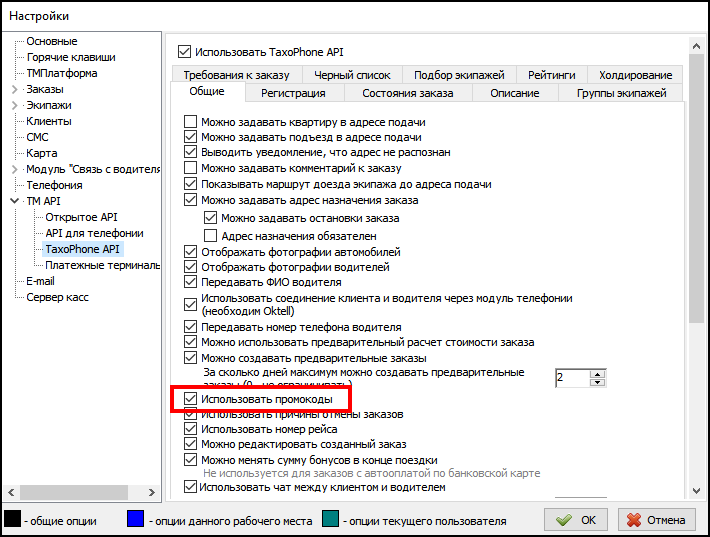Check Адрес назначения обязателен option
The width and height of the screenshot is (710, 537).
pyautogui.click(x=210, y=235)
